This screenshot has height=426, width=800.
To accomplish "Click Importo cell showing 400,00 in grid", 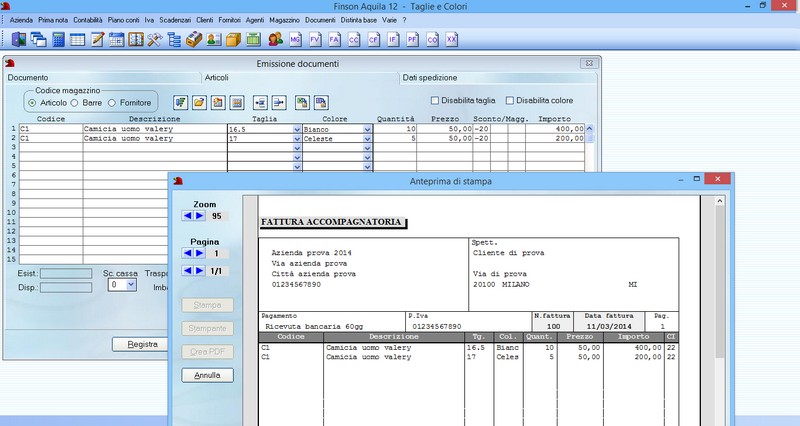I will [555, 130].
